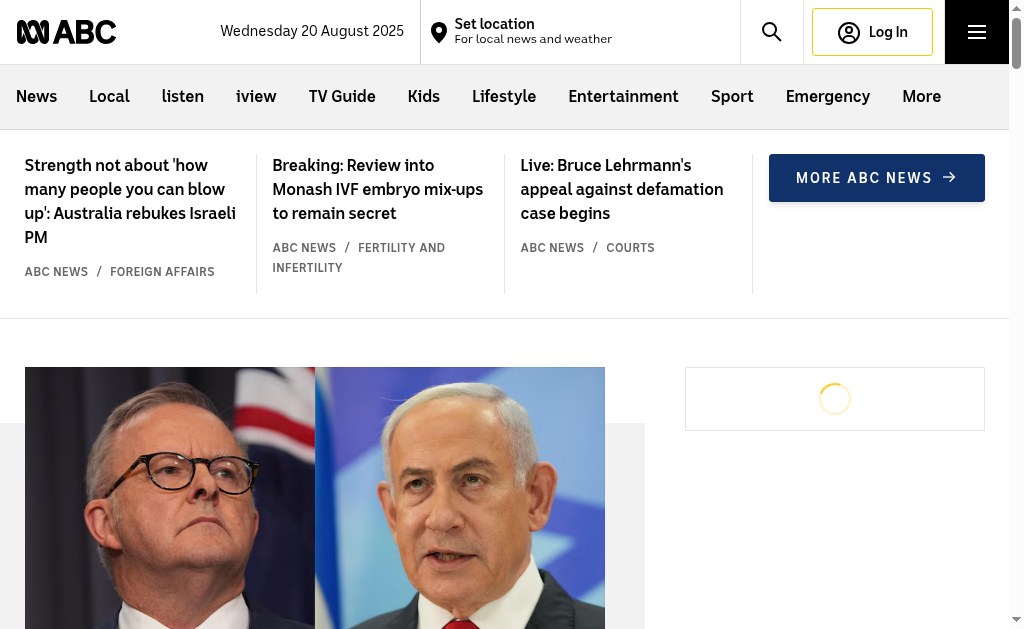The image size is (1024, 629).
Task: Click the scrollbar down arrow
Action: pos(1016,619)
